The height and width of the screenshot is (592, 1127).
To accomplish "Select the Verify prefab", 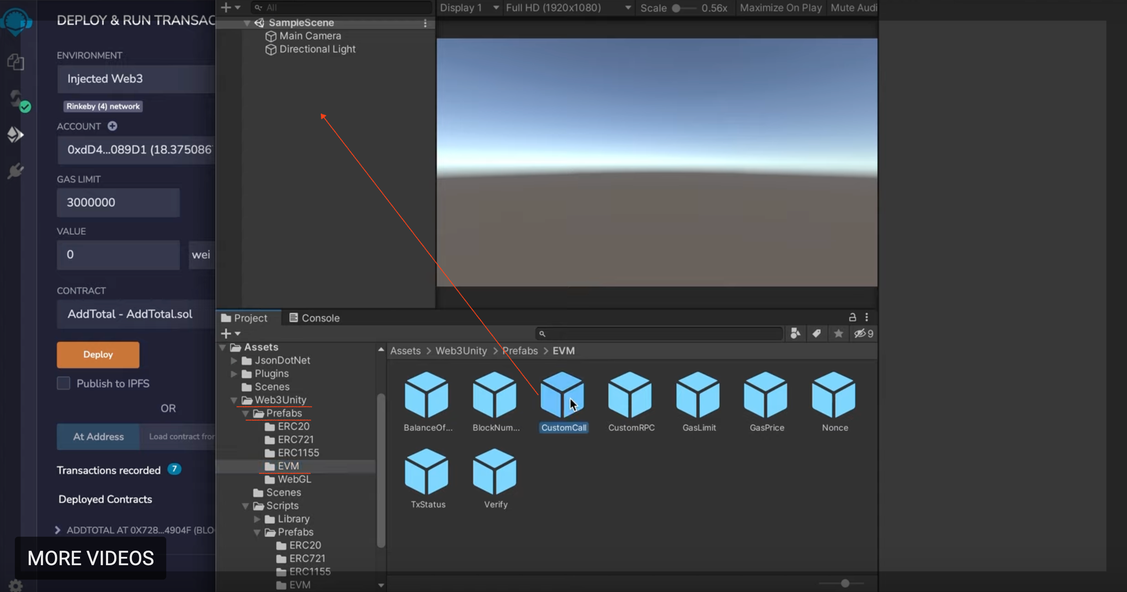I will 495,478.
